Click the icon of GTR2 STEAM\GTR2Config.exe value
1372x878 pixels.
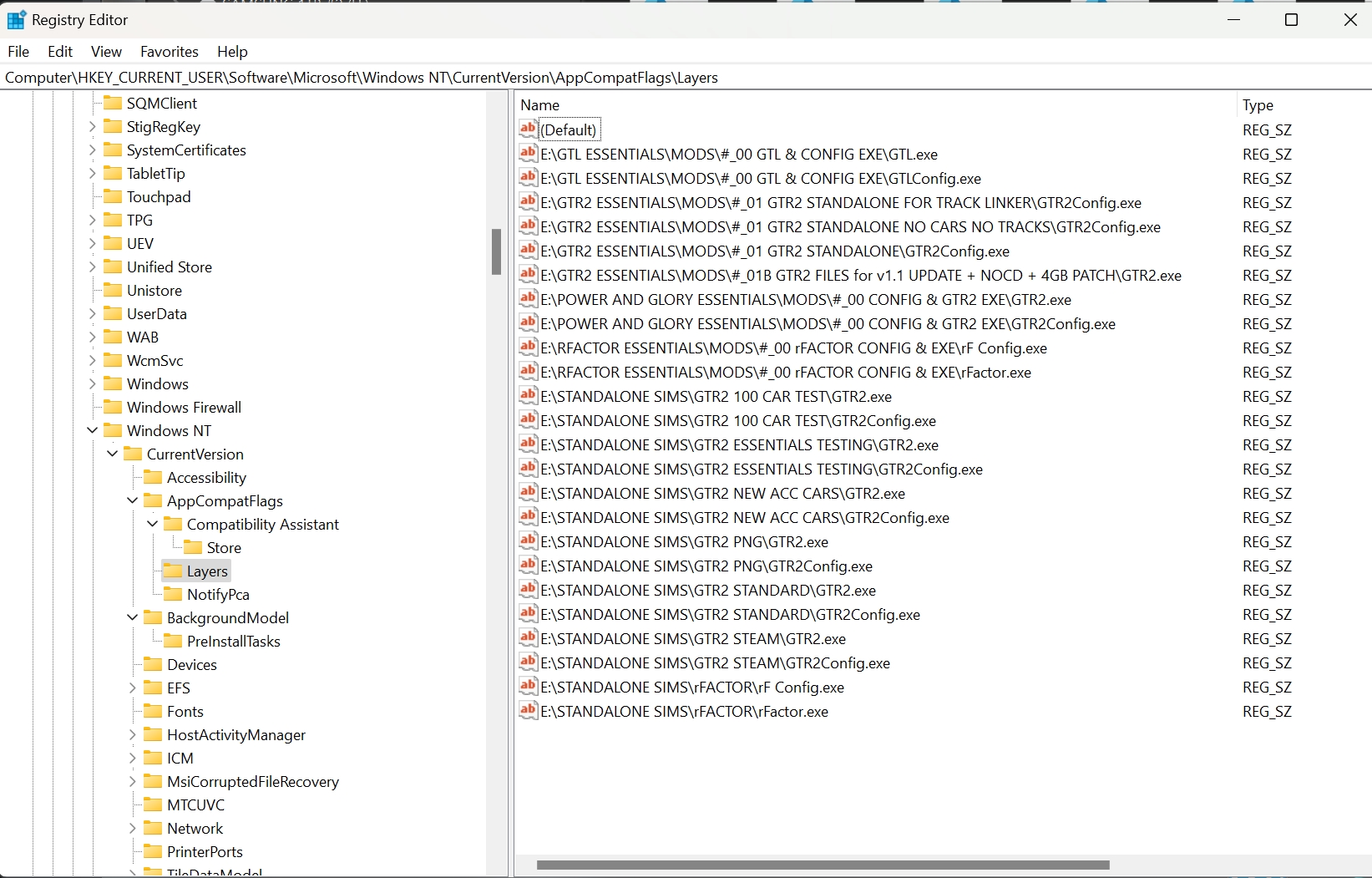click(x=528, y=662)
